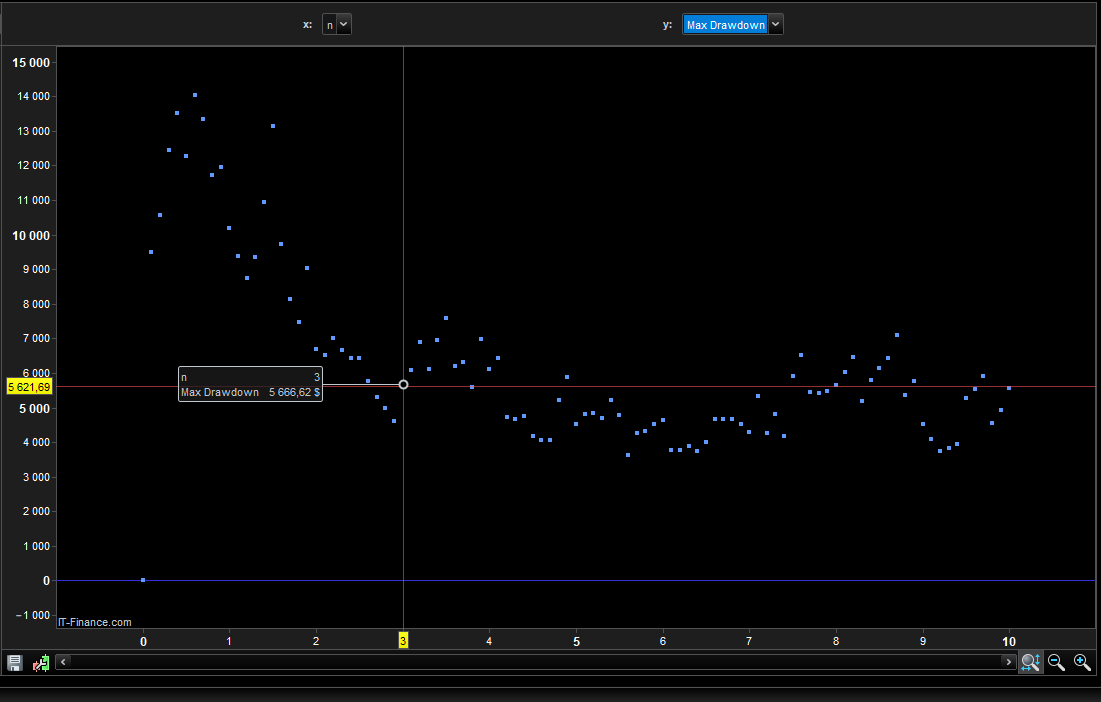Click the data point at n=0 on zero line

click(x=143, y=580)
